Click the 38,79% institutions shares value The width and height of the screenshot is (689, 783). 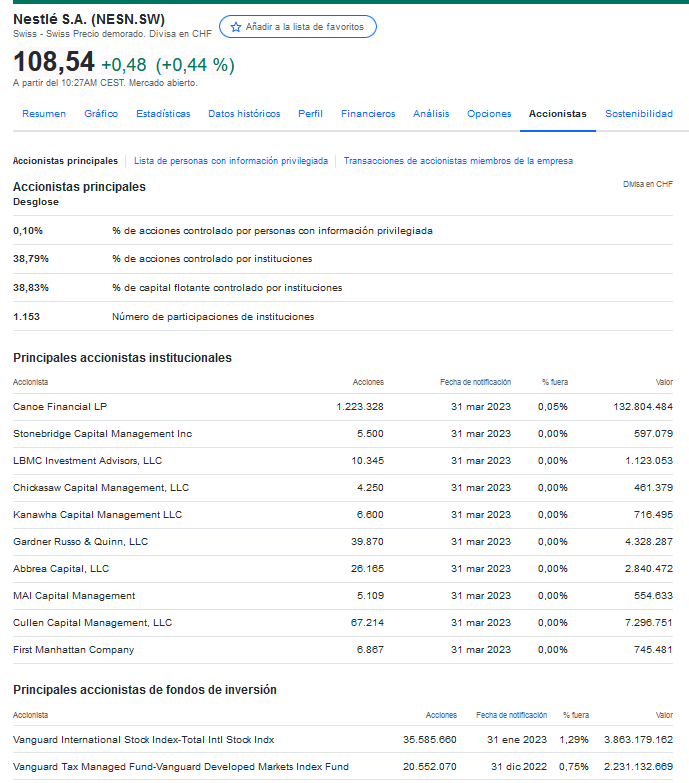pos(31,259)
